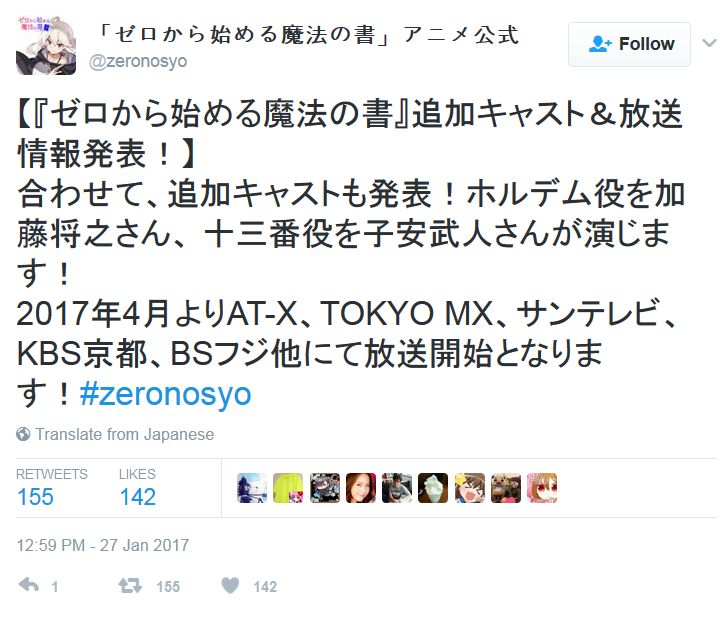
Task: Open first liker avatar thumbnail
Action: [x=252, y=488]
